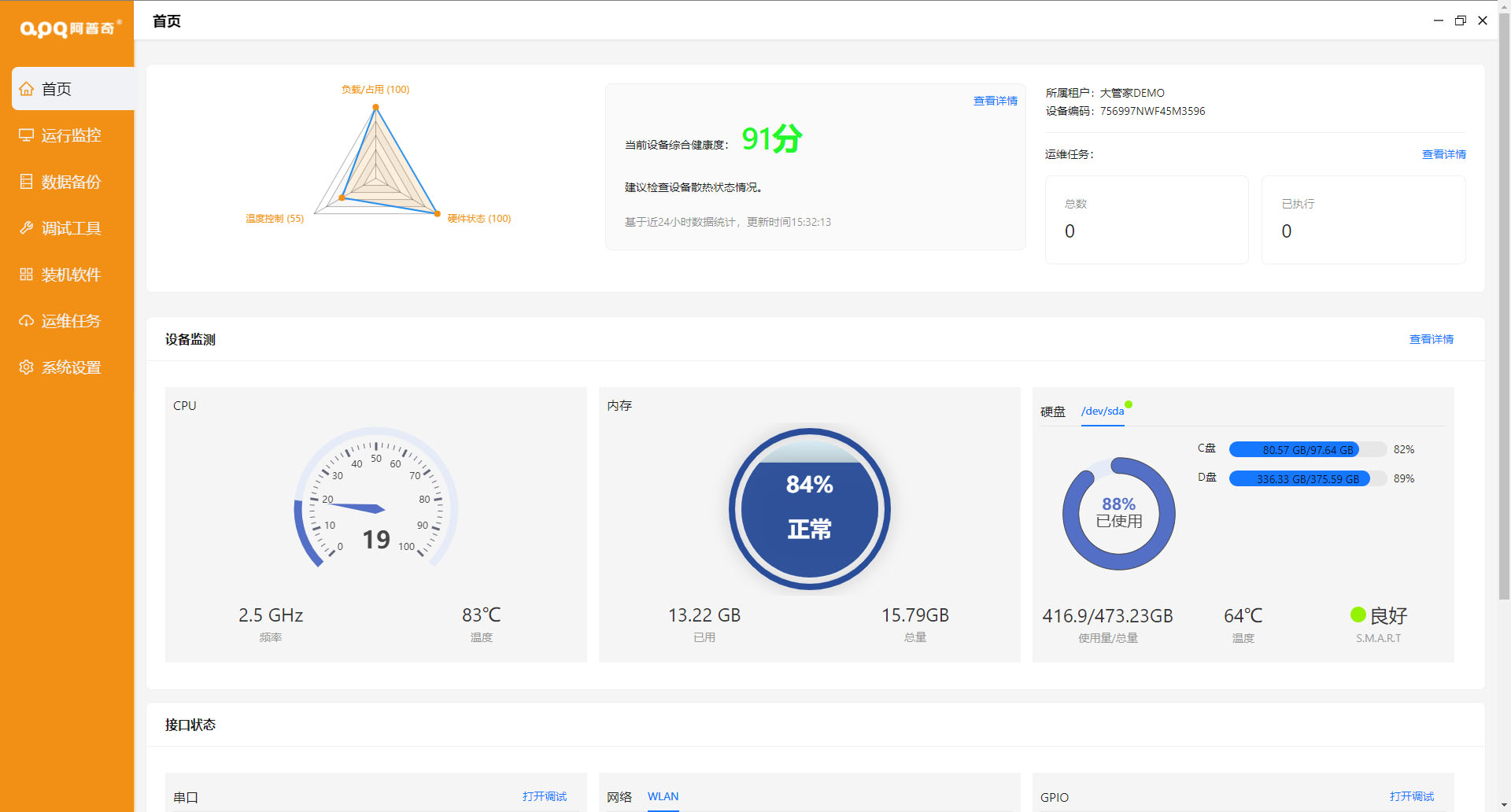This screenshot has width=1511, height=812.
Task: Click 打开调试 for GPIO panel
Action: (1411, 796)
